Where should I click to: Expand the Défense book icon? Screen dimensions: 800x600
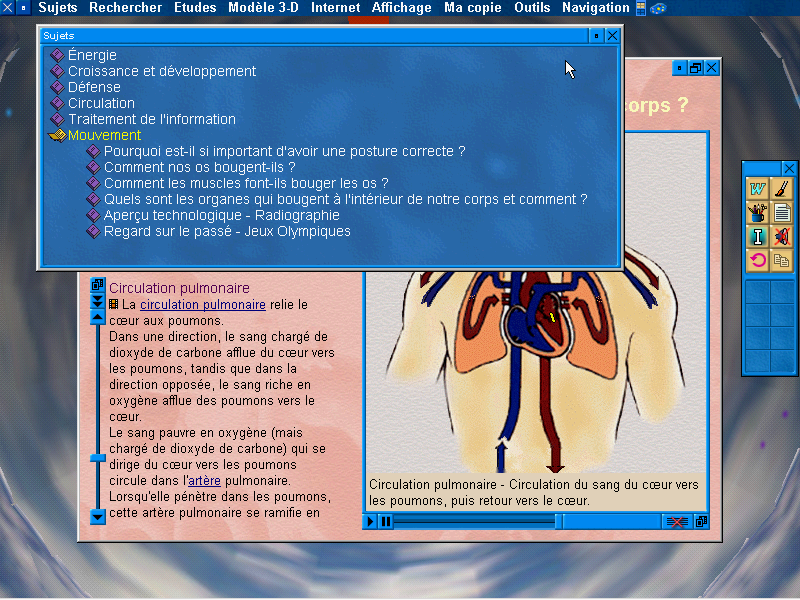click(57, 87)
